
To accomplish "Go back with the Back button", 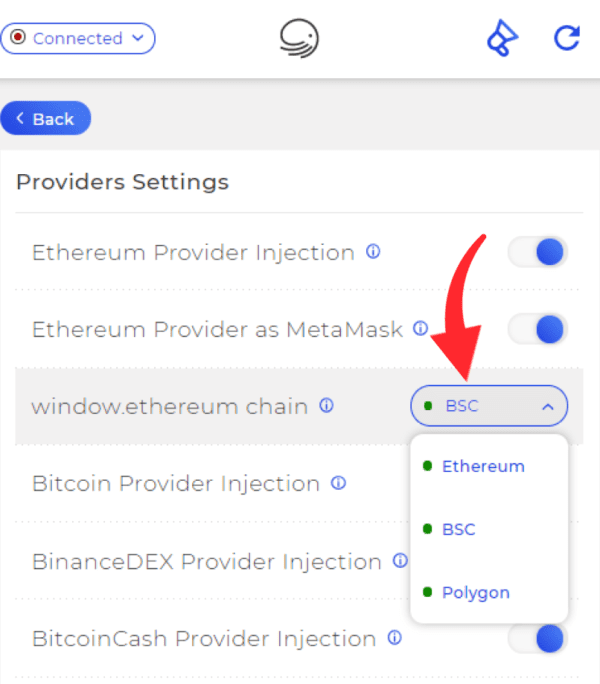I will pyautogui.click(x=46, y=118).
